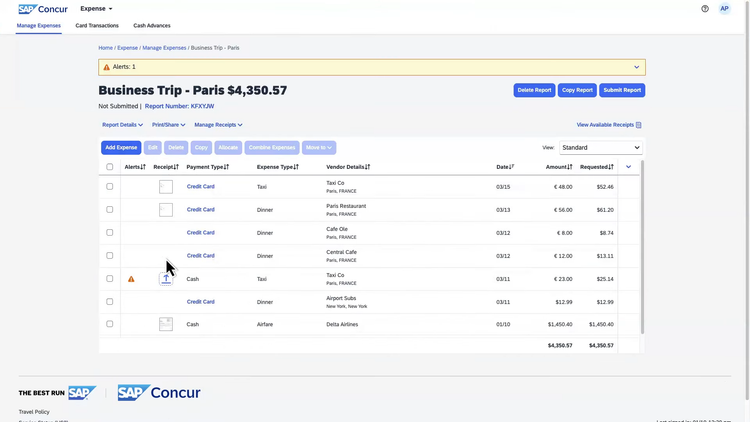Select the Cash Taxi 03/11 expense checkbox
The image size is (750, 422).
coord(110,278)
